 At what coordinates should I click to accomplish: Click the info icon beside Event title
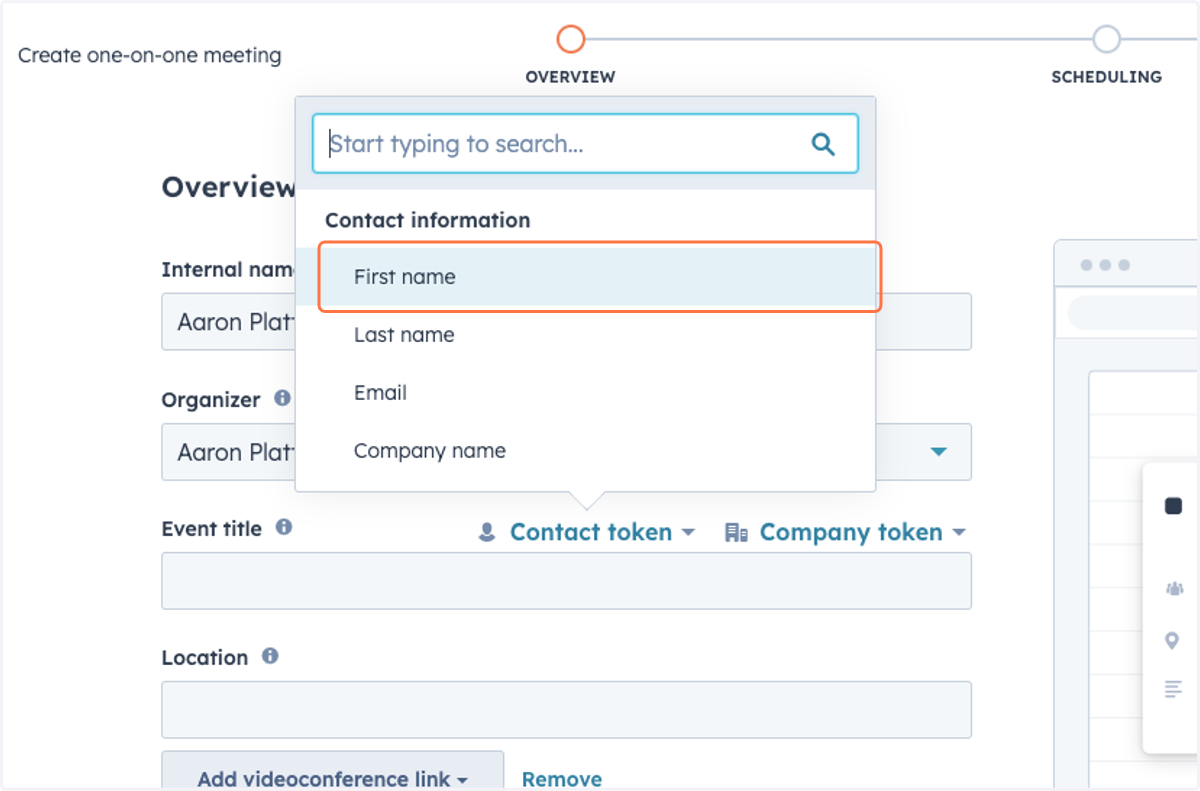[284, 526]
